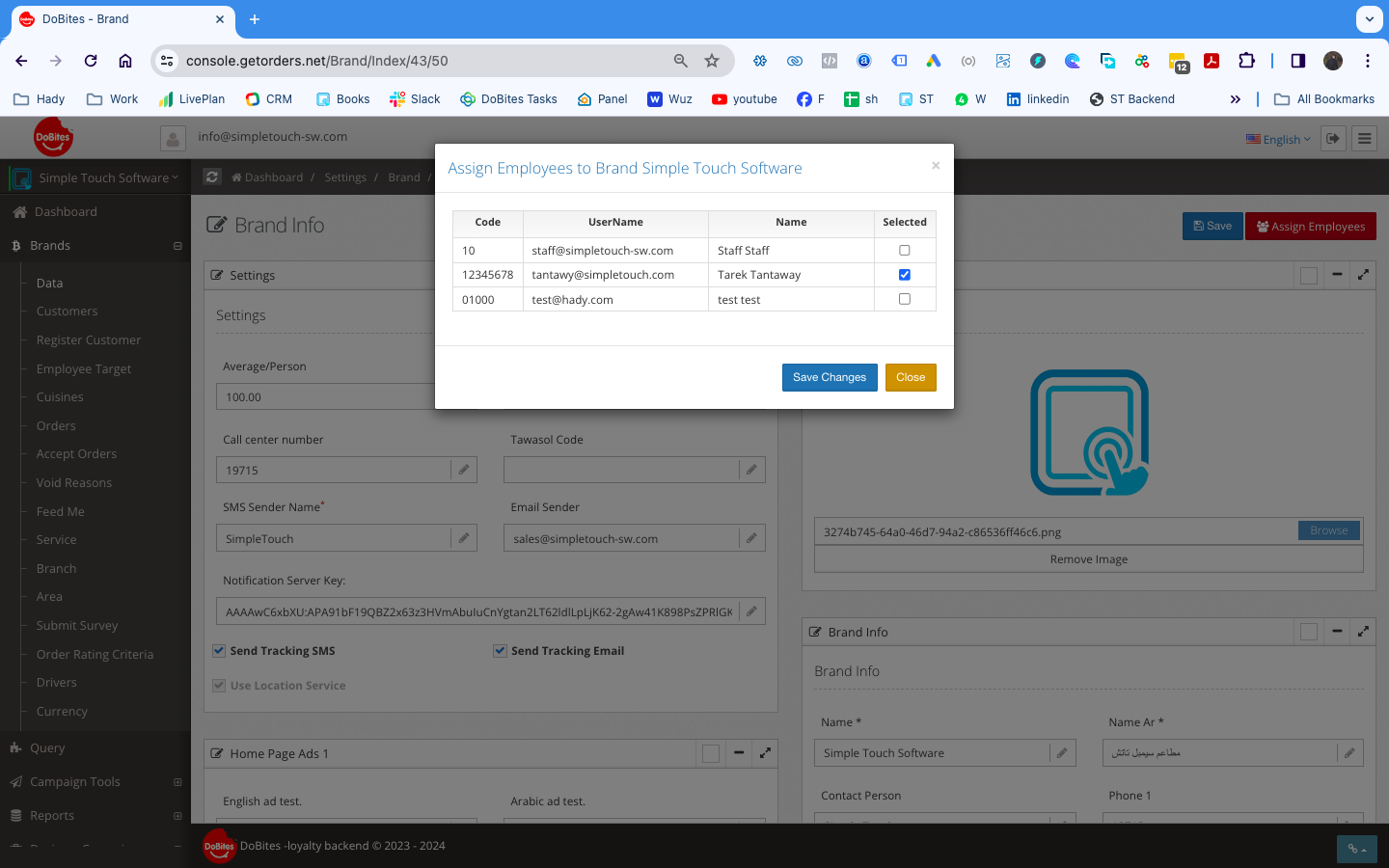
Task: Open Dashboard in the sidebar
Action: tap(66, 212)
